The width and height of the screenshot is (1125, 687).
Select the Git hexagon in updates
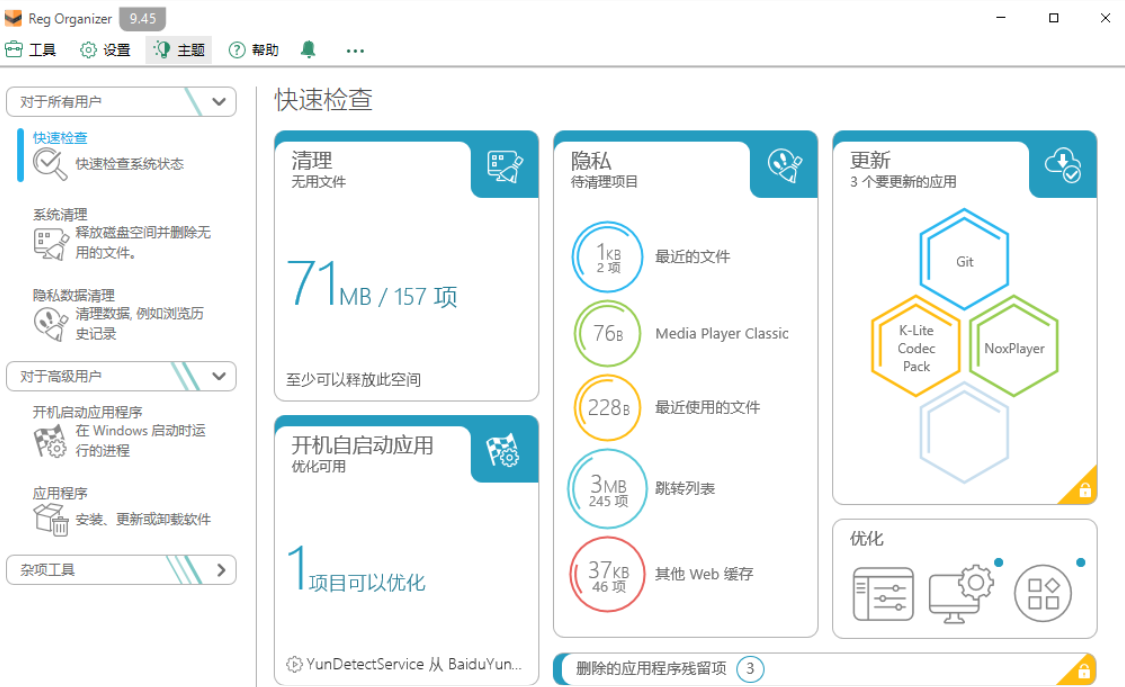[964, 260]
